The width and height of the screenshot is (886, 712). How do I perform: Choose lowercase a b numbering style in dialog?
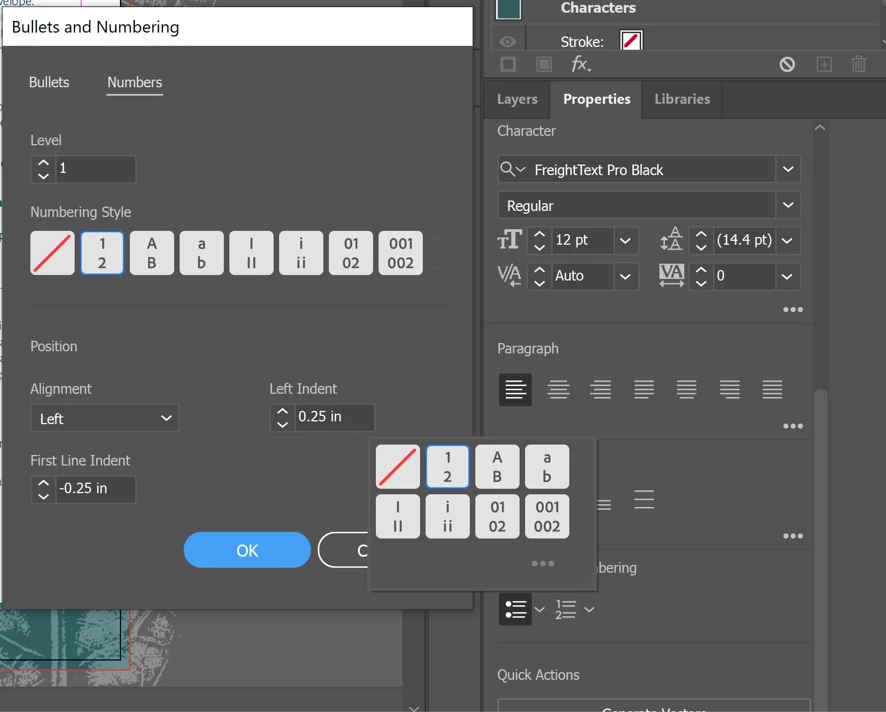coord(201,253)
